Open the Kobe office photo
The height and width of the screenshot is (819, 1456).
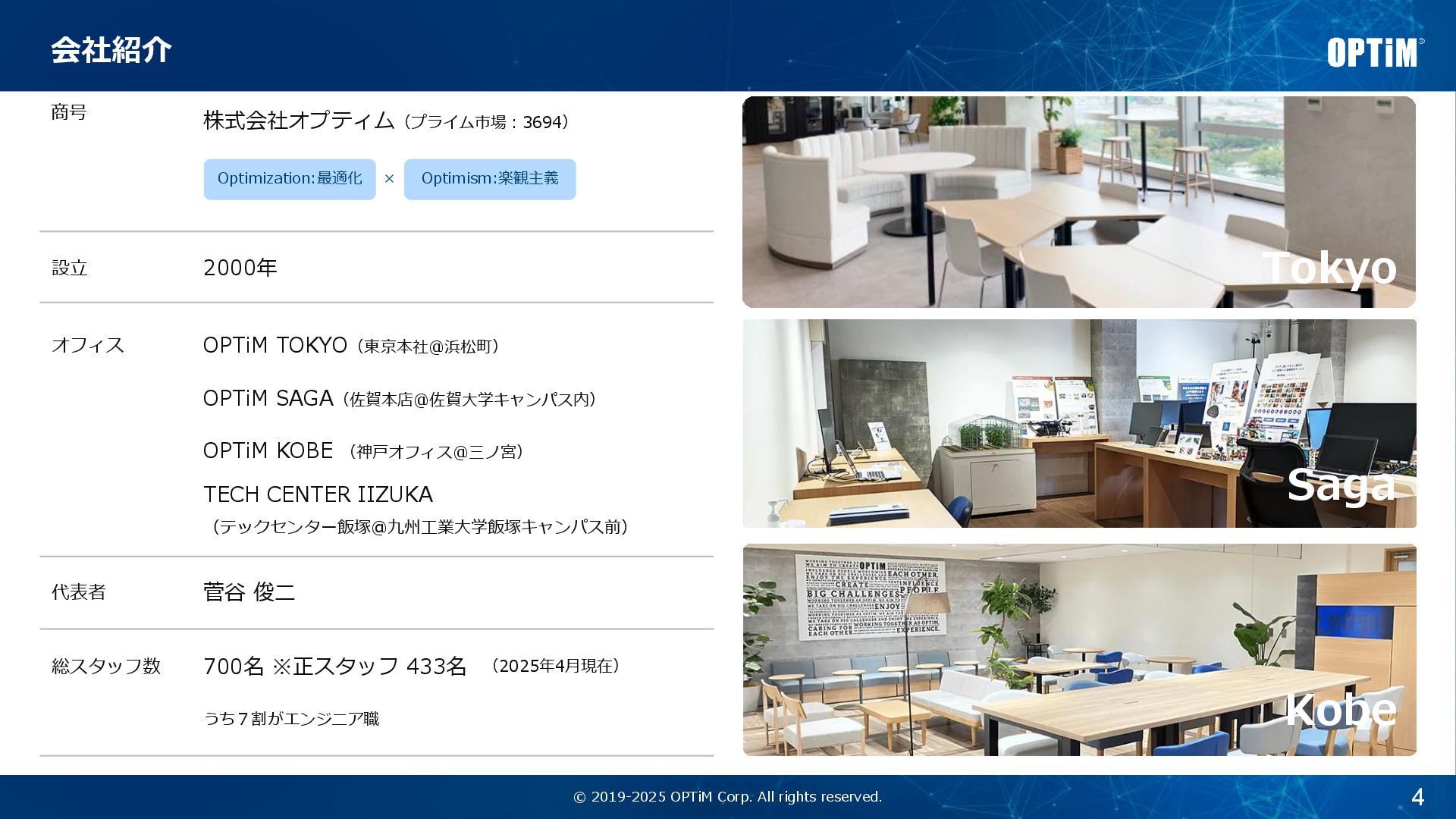coord(1079,649)
